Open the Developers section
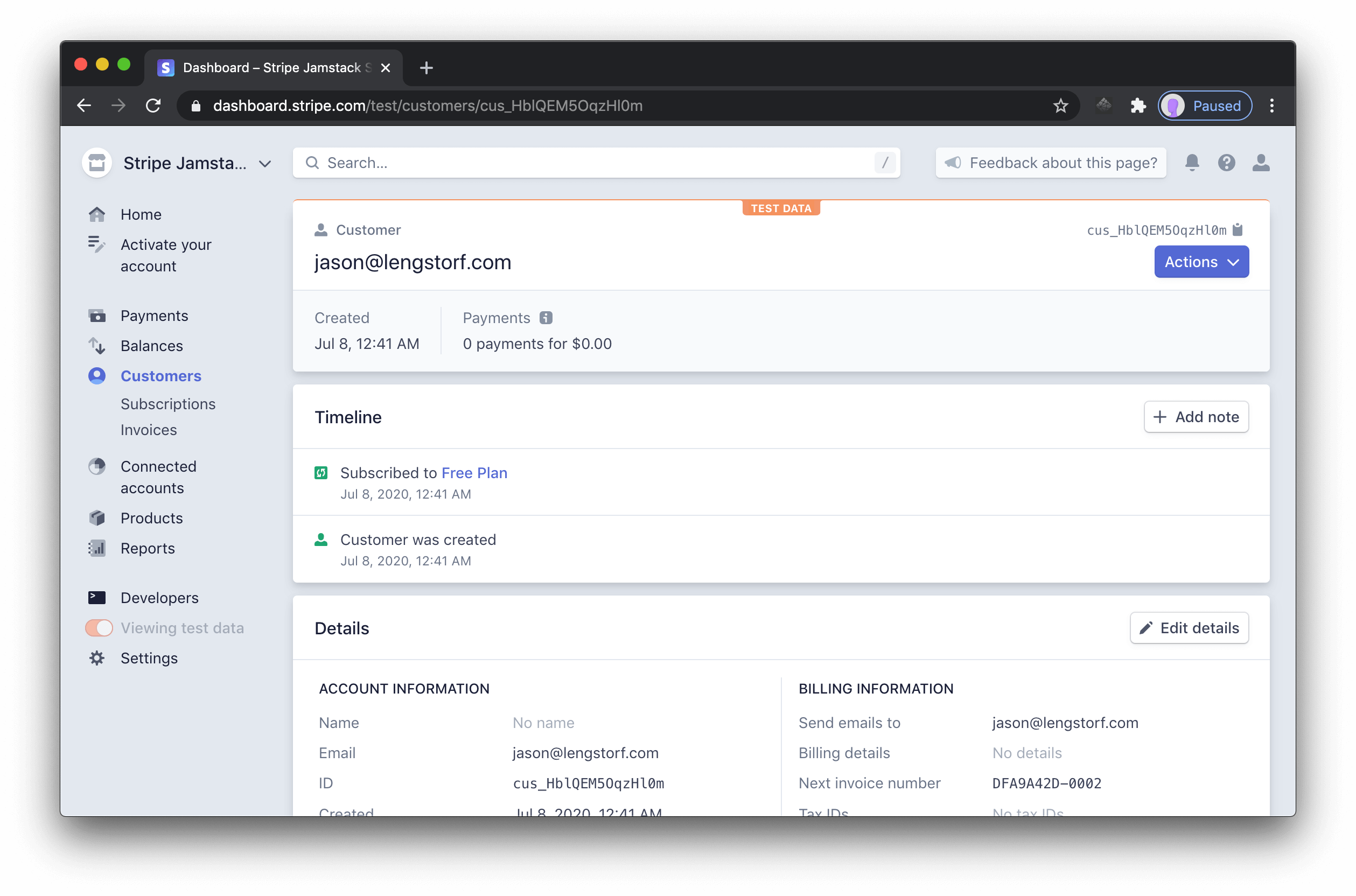The height and width of the screenshot is (896, 1356). click(x=158, y=597)
